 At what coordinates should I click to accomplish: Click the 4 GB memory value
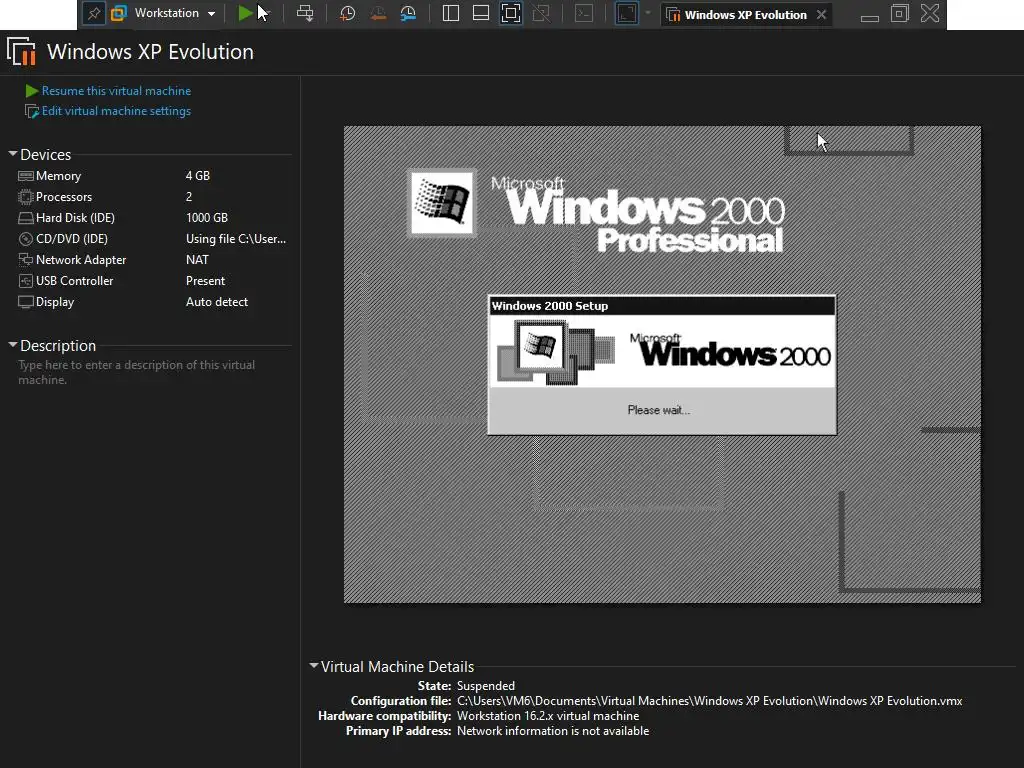(x=198, y=176)
